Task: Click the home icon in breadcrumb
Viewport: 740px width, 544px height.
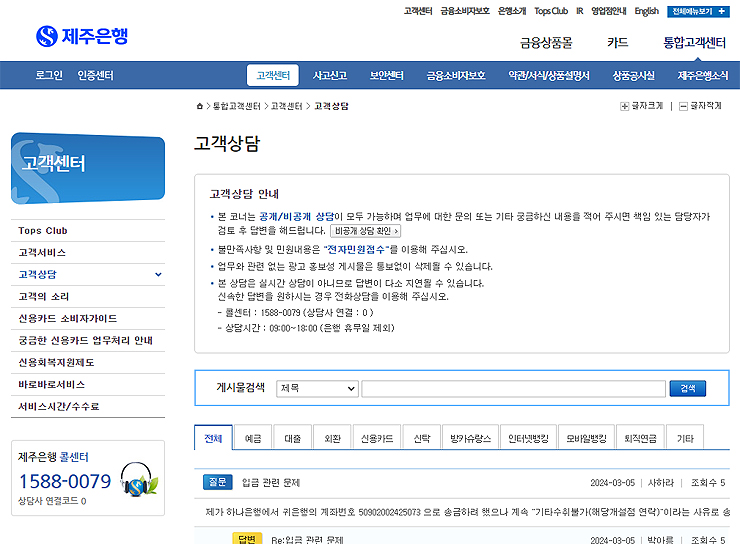Action: (x=200, y=106)
